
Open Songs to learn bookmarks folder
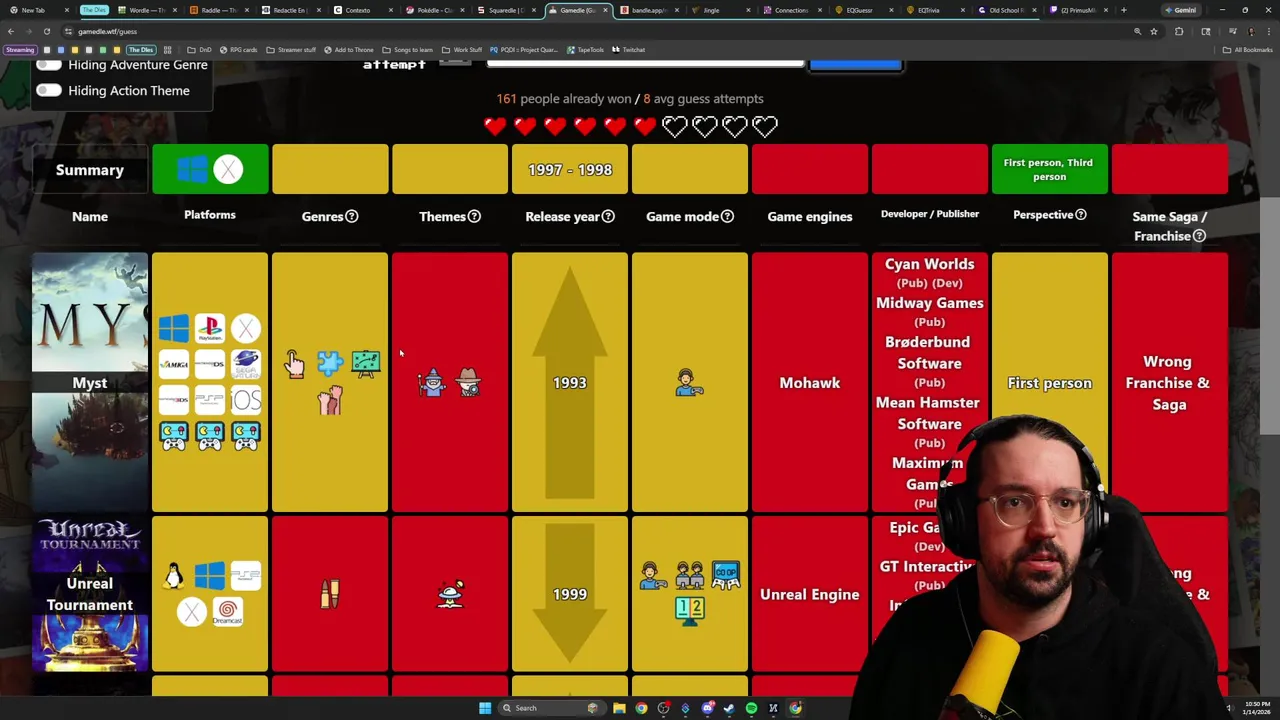click(x=408, y=49)
